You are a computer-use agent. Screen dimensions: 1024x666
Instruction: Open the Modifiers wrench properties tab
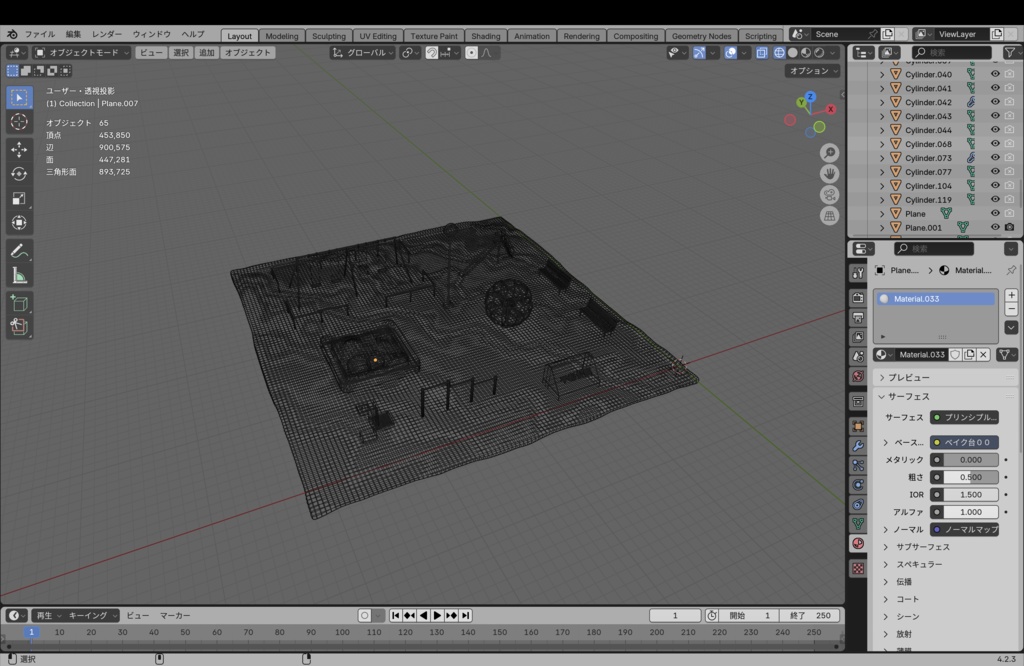point(858,445)
